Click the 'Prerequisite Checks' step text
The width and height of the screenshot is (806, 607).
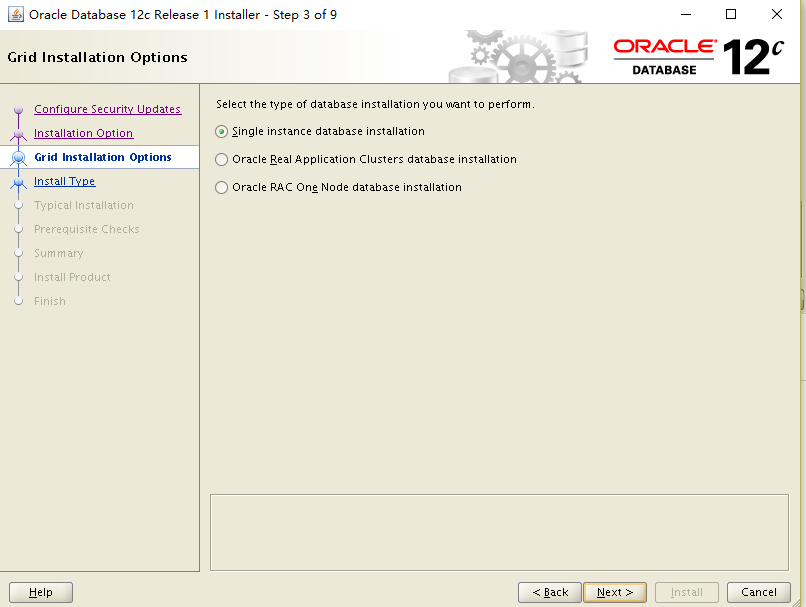(x=86, y=229)
